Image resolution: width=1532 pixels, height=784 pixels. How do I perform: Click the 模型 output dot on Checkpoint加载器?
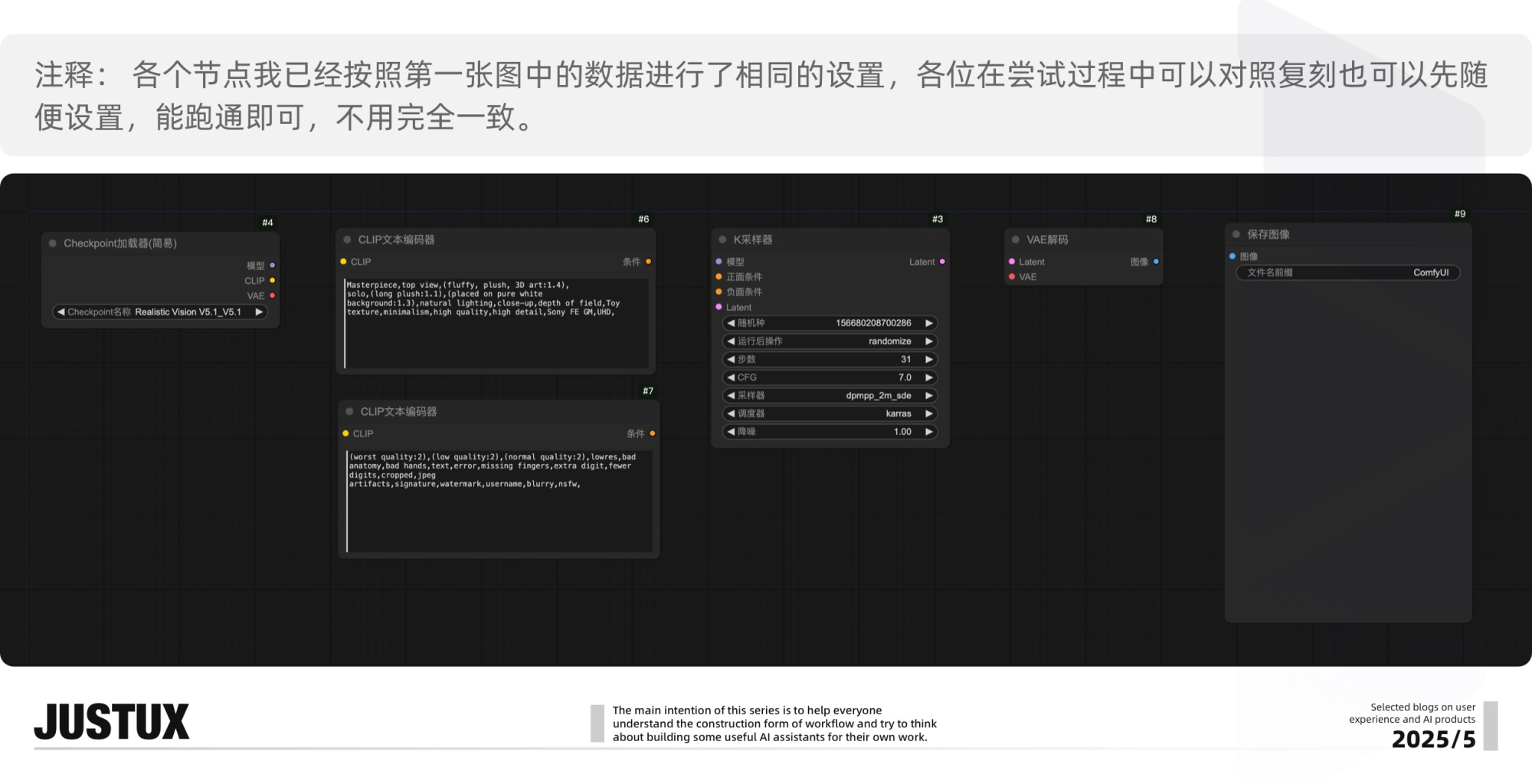(x=273, y=265)
